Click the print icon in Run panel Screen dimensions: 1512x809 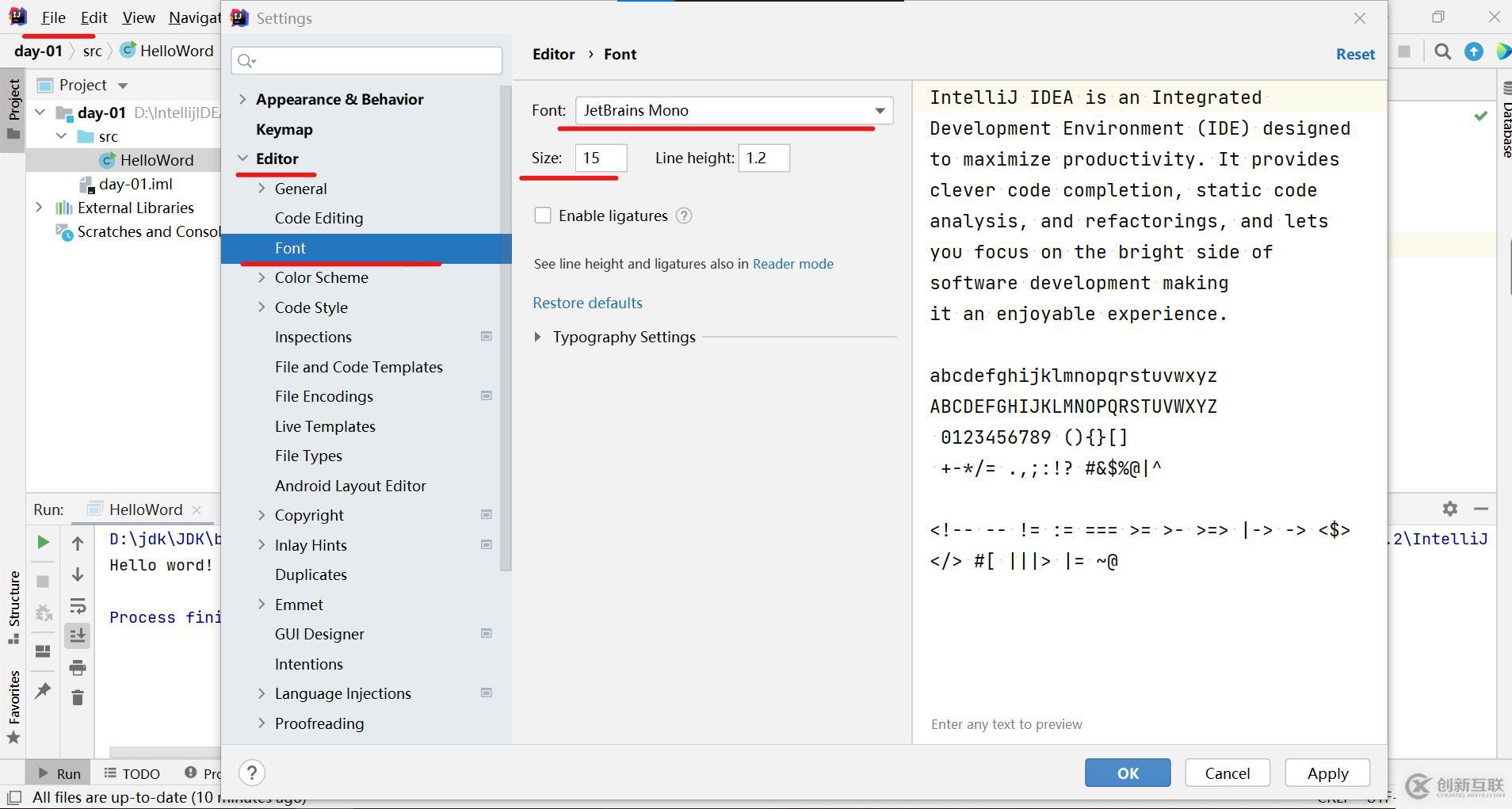click(78, 668)
